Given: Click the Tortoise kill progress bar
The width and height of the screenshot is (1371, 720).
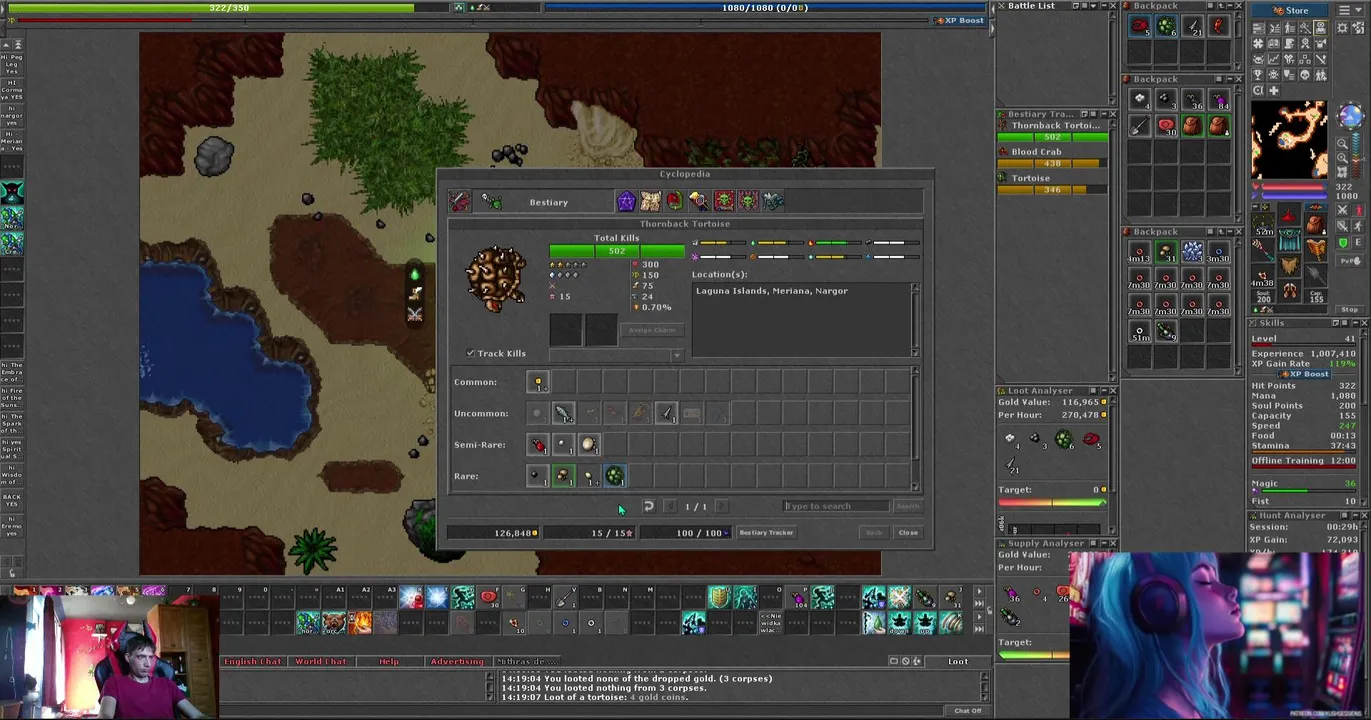Looking at the screenshot, I should pos(1052,190).
